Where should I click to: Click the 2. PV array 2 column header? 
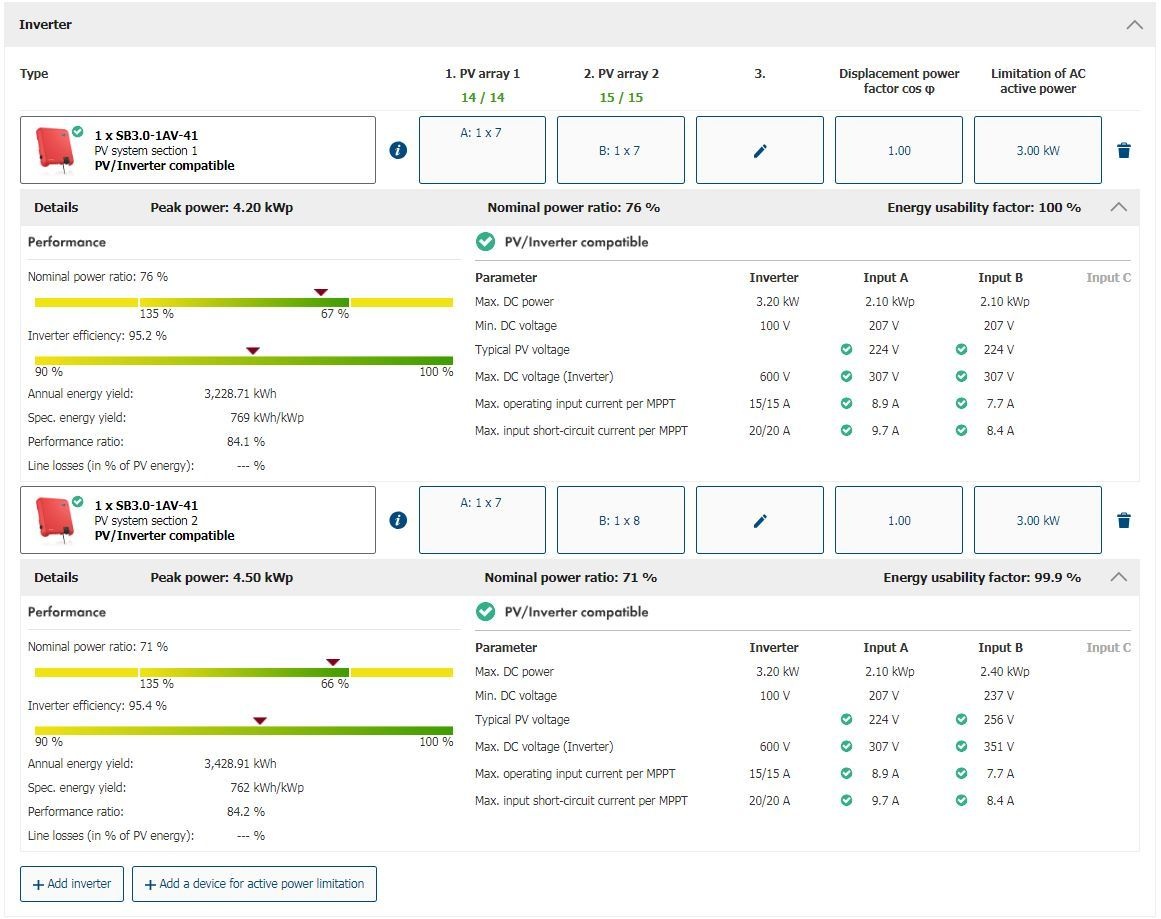tap(620, 74)
